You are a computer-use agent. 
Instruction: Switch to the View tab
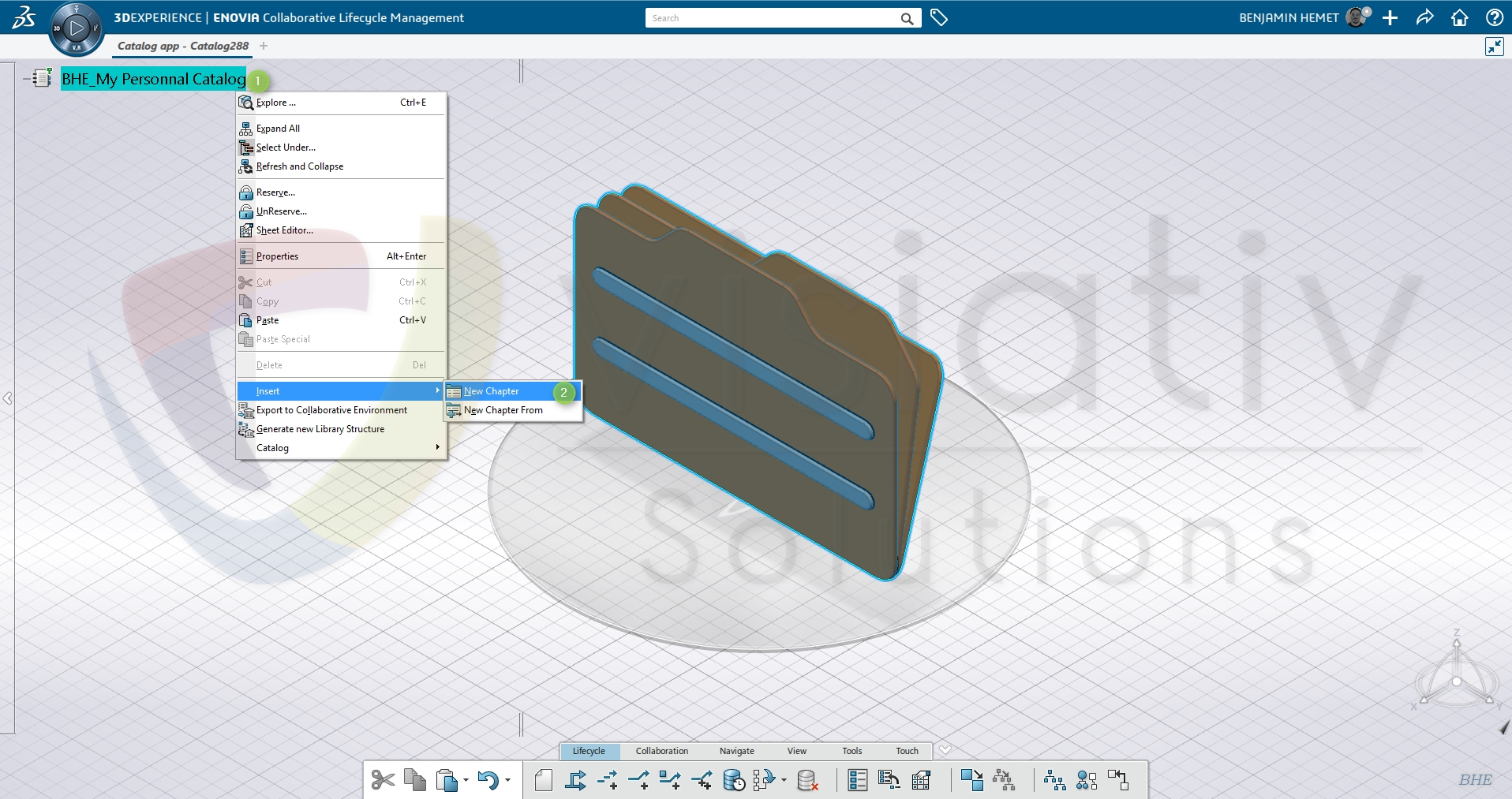point(797,751)
